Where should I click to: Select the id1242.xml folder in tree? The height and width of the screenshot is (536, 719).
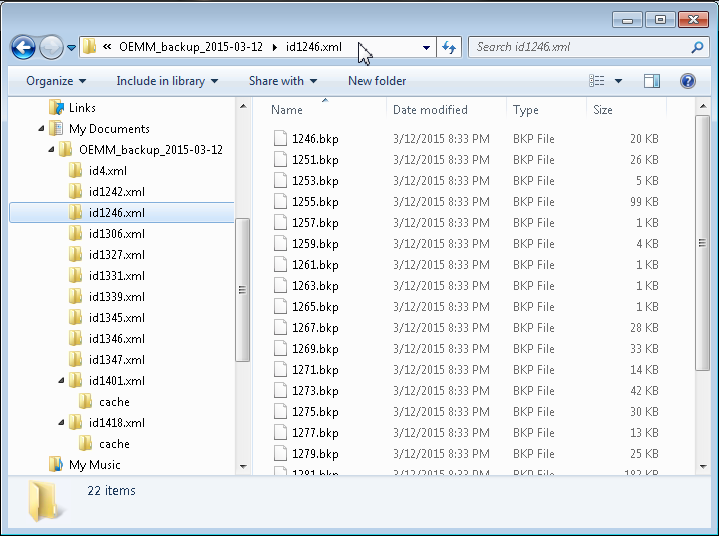116,192
